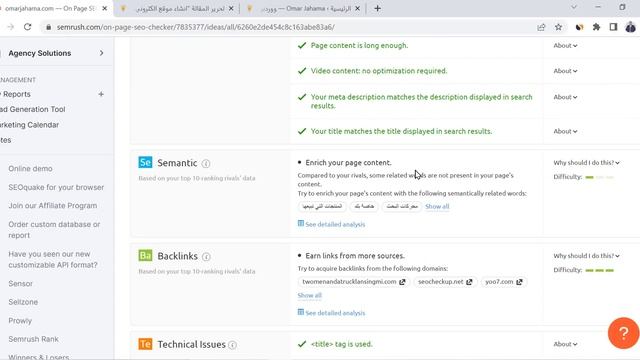Switch to the Omar Jahama home tab

coord(305,8)
